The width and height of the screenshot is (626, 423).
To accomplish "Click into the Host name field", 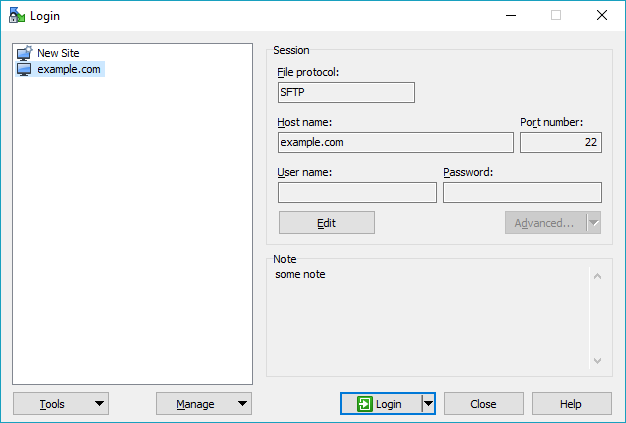I will pyautogui.click(x=395, y=143).
